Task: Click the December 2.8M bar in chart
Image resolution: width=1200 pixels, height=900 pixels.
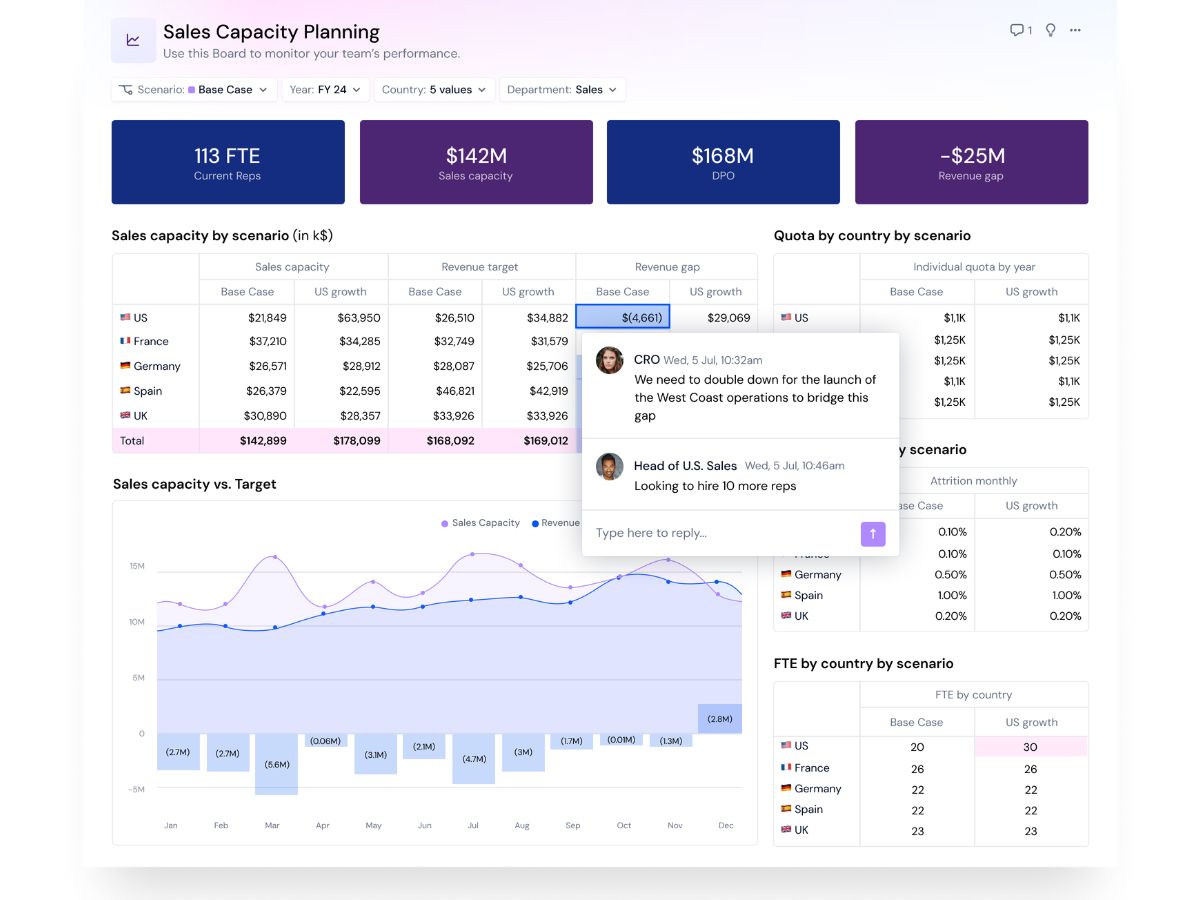Action: tap(720, 718)
